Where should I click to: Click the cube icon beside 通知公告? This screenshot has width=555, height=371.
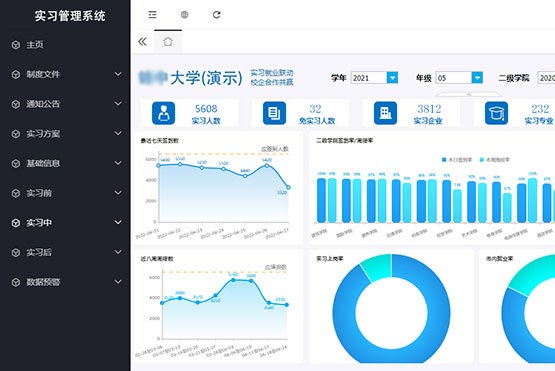pos(16,104)
